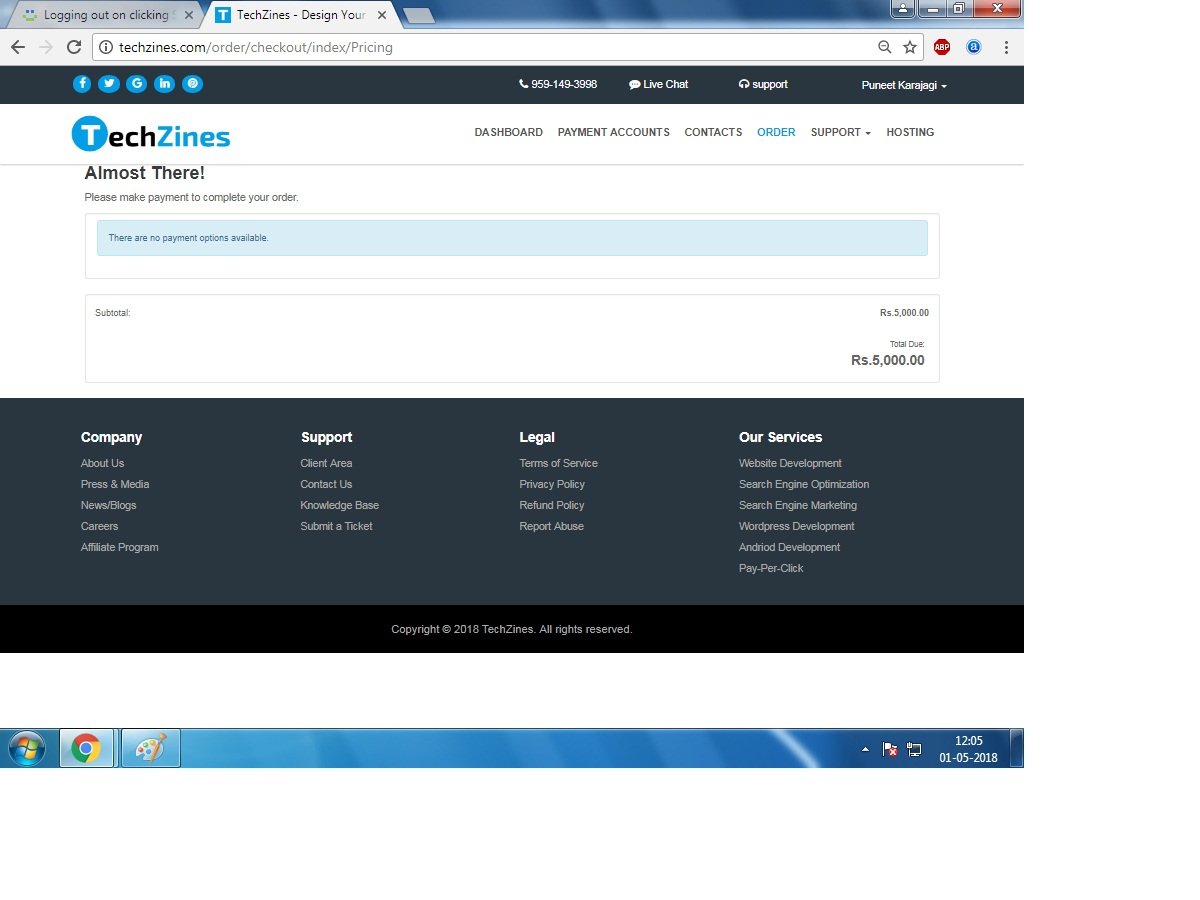Open Submit a Ticket footer link
Viewport: 1200px width, 900px height.
(336, 526)
